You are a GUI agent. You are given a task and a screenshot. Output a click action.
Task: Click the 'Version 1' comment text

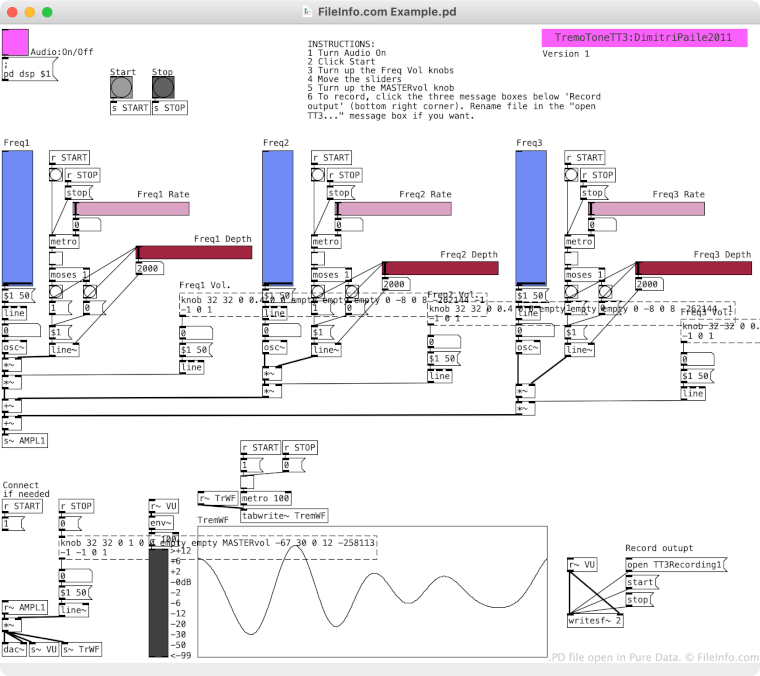click(x=566, y=54)
